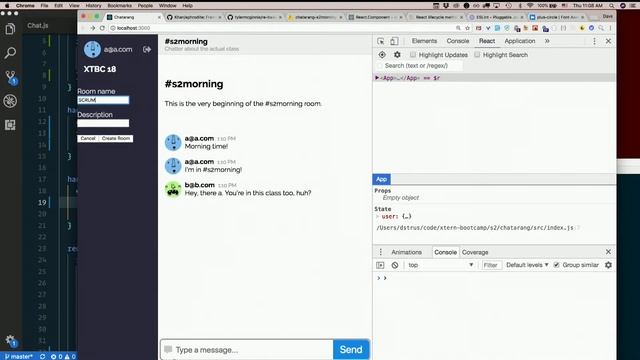Screen dimensions: 640x360
Task: Select the React DevTools tab
Action: point(487,41)
